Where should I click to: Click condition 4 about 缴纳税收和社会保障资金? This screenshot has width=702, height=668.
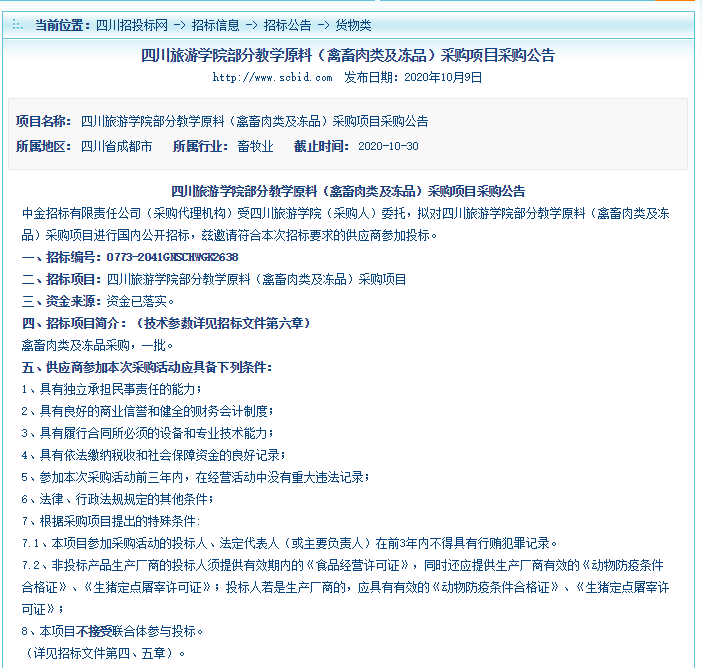(x=154, y=455)
